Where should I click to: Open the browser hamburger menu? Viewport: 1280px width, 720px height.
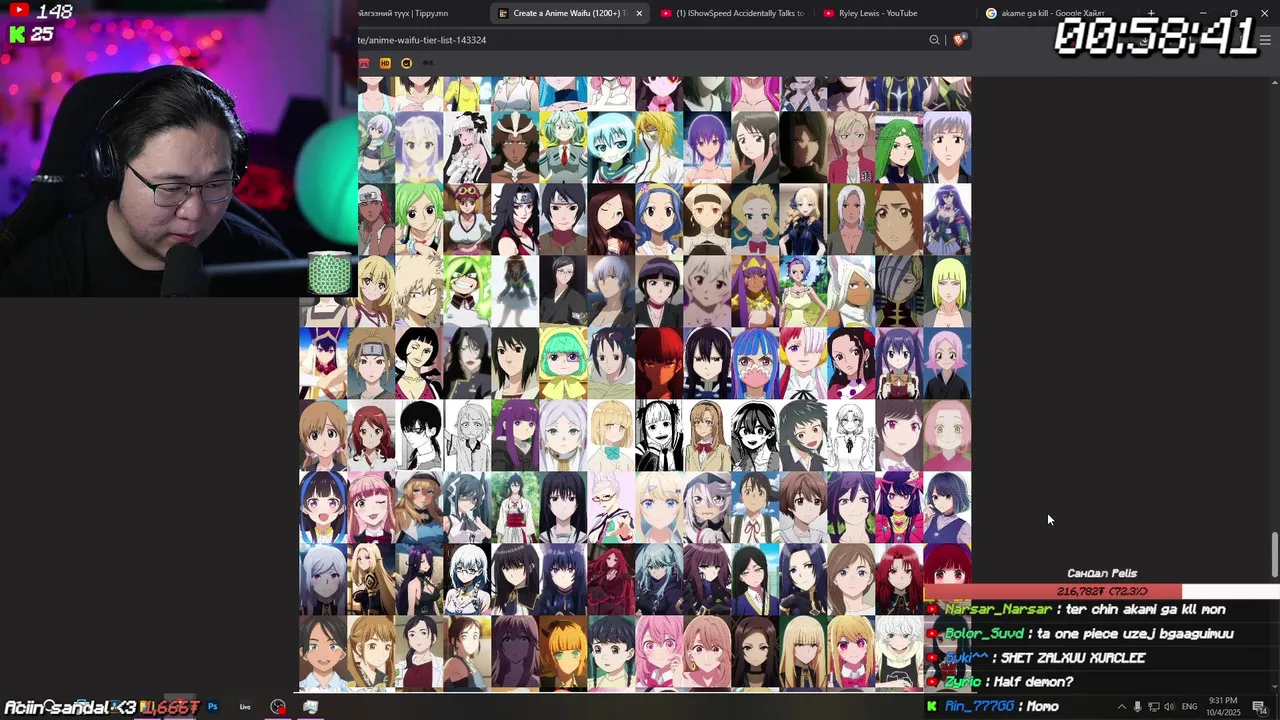click(1265, 40)
